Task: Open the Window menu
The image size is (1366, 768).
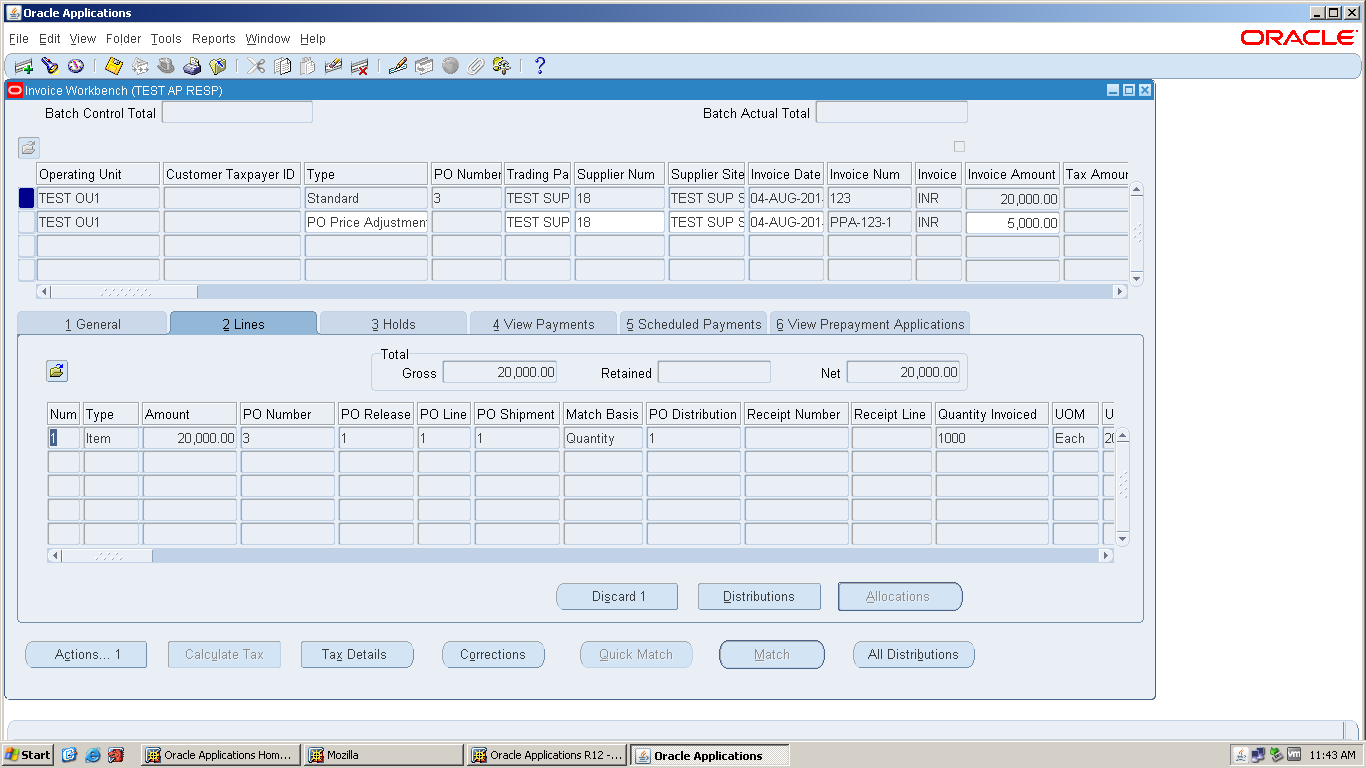Action: [268, 39]
